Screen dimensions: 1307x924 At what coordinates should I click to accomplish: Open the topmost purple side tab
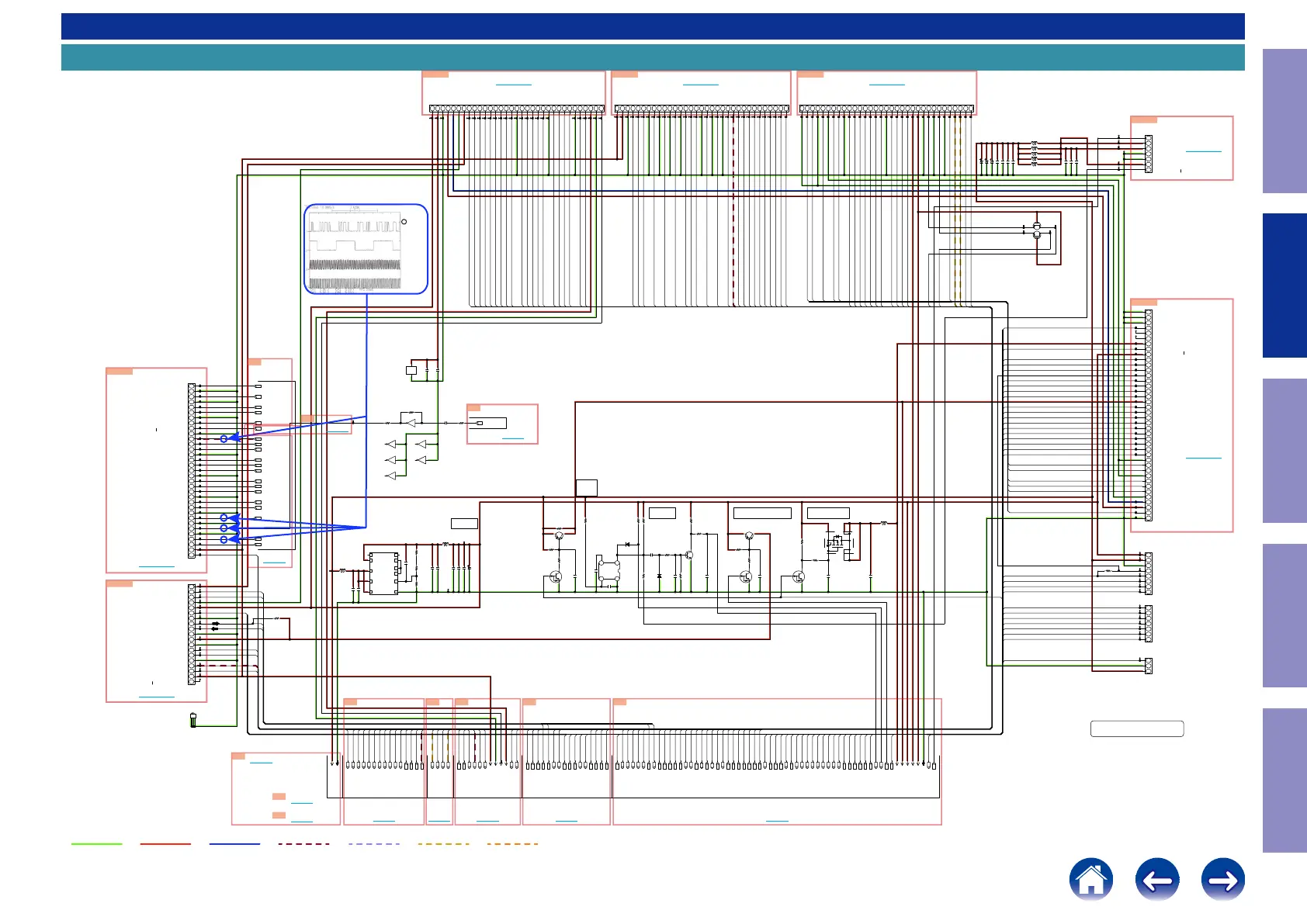1284,121
